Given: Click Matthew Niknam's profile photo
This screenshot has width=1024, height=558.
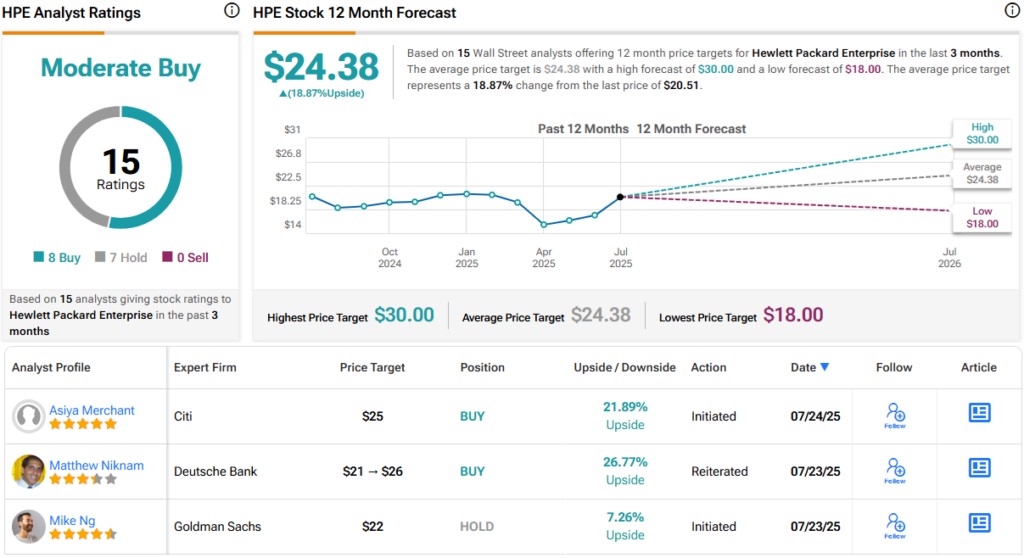Looking at the screenshot, I should click(28, 471).
